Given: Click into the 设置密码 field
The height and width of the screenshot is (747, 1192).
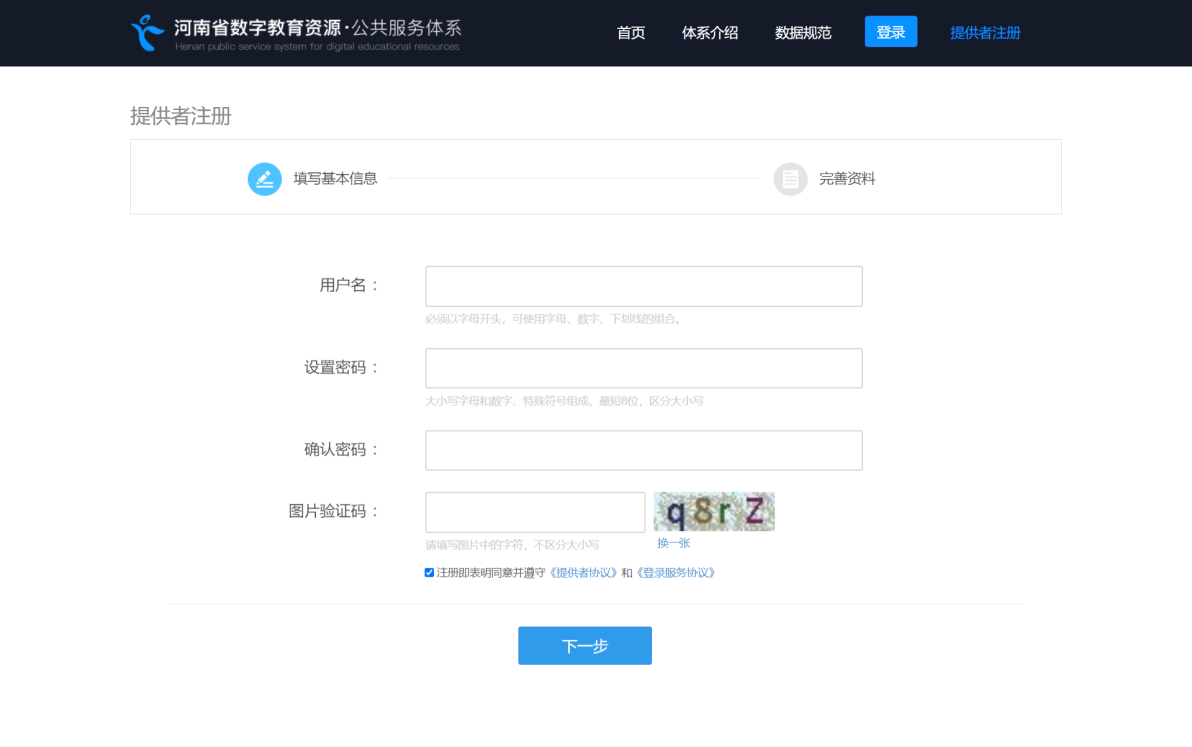Looking at the screenshot, I should tap(643, 368).
